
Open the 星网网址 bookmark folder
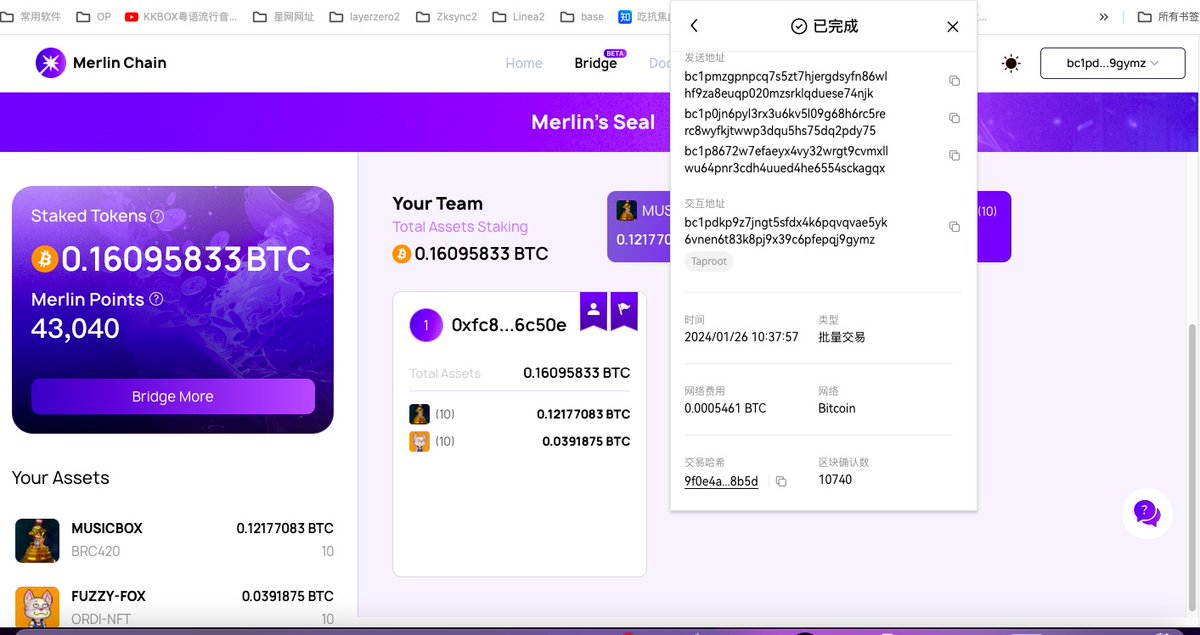tap(283, 17)
